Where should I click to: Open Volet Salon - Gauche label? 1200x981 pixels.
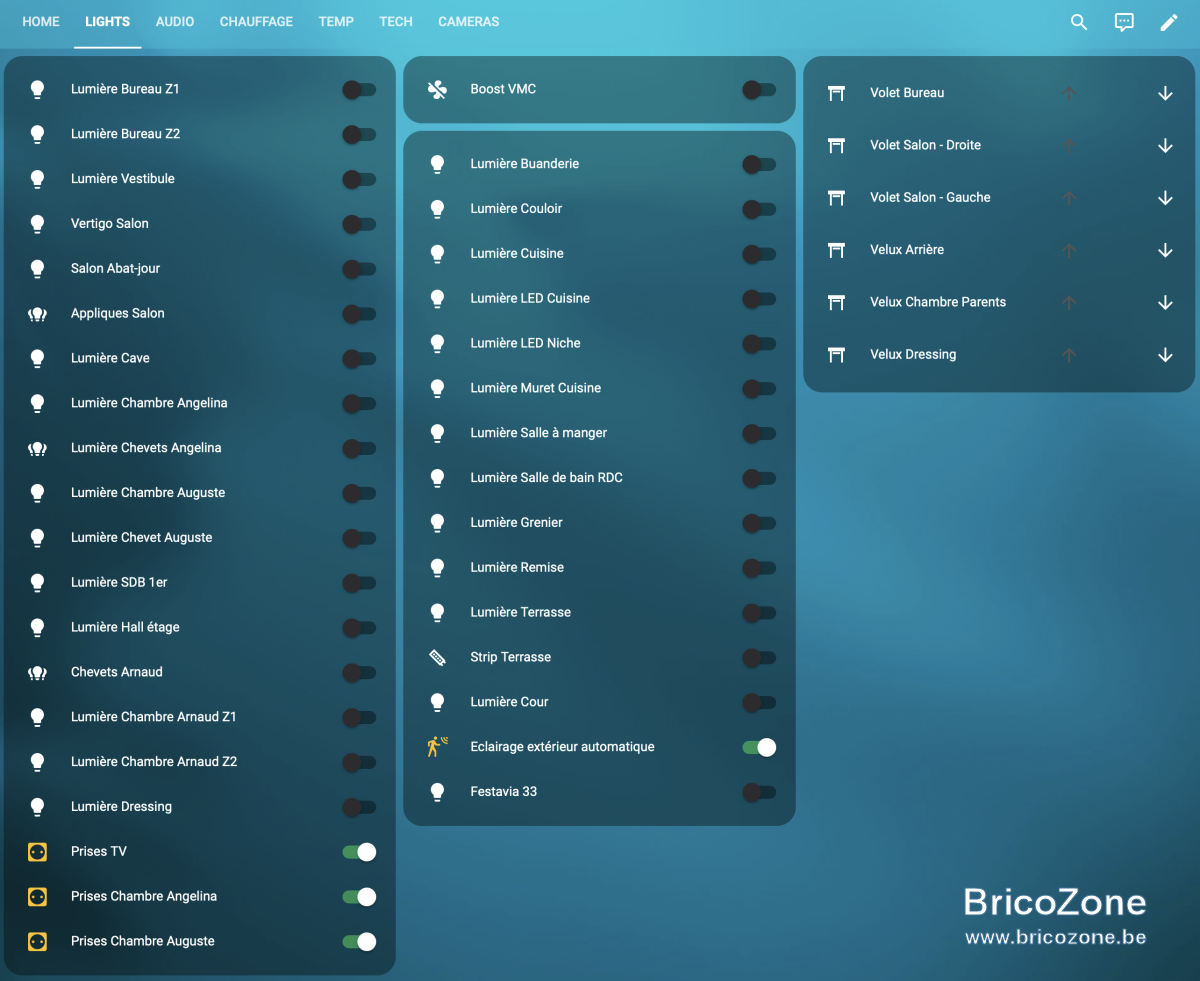click(x=931, y=198)
